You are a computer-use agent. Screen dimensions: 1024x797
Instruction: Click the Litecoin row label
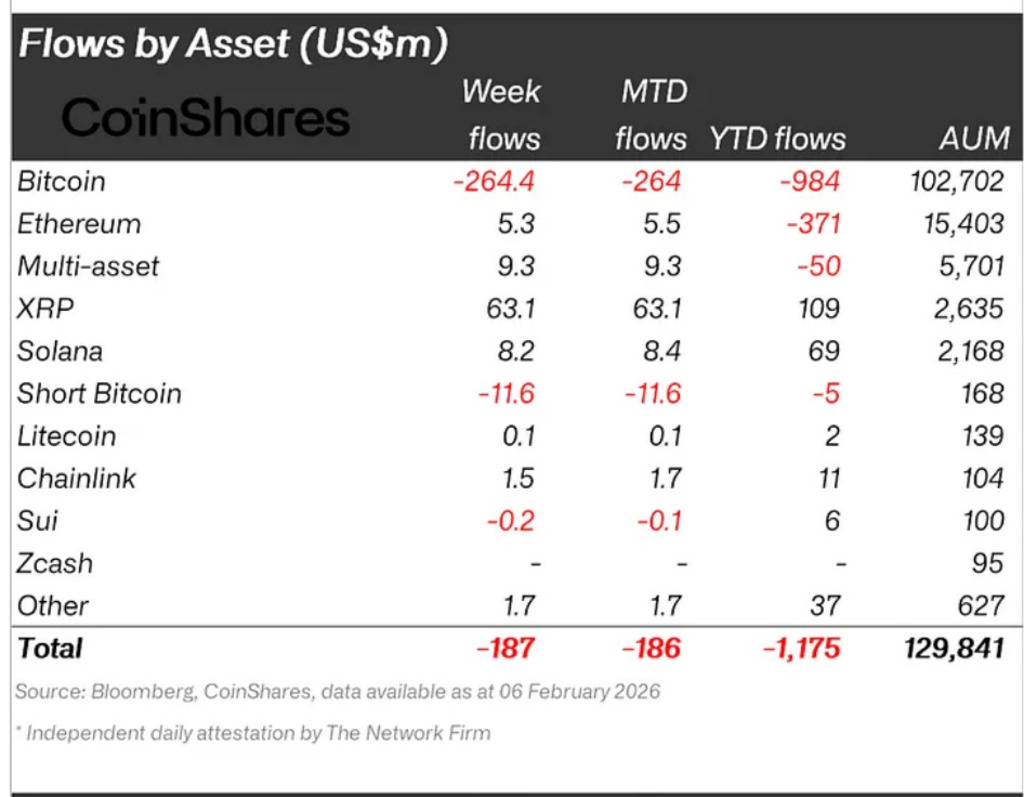pyautogui.click(x=66, y=436)
